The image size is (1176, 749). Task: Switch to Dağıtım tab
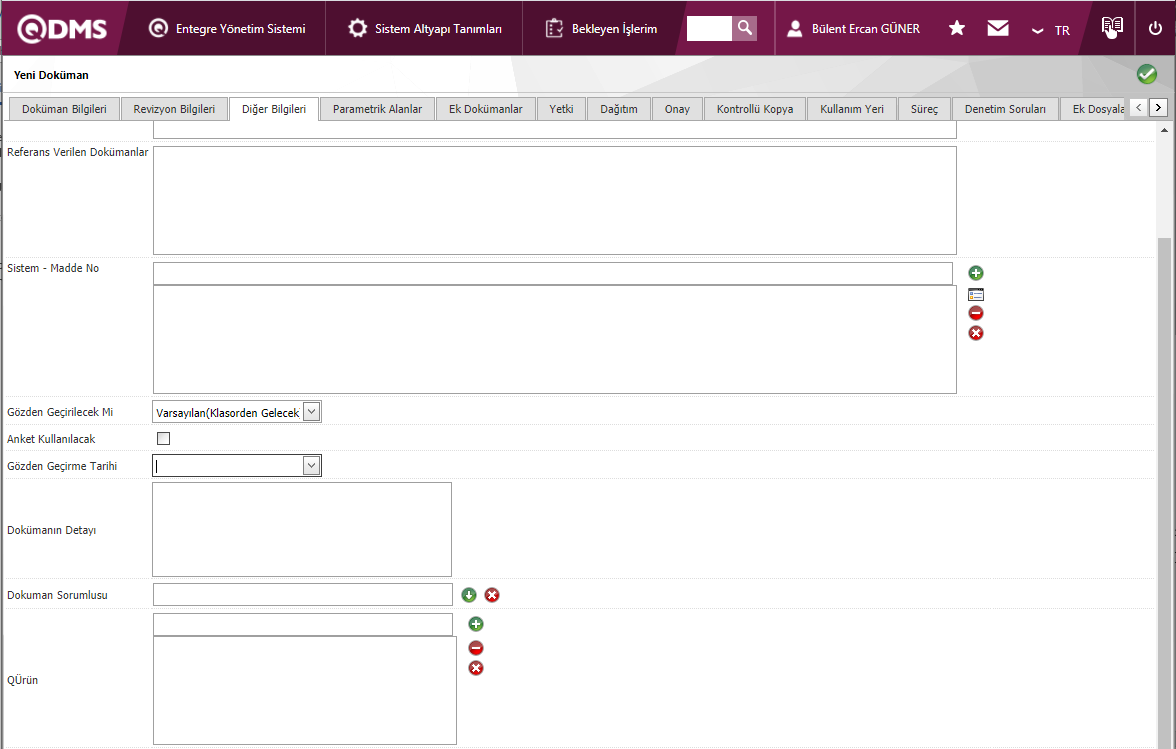coord(619,109)
